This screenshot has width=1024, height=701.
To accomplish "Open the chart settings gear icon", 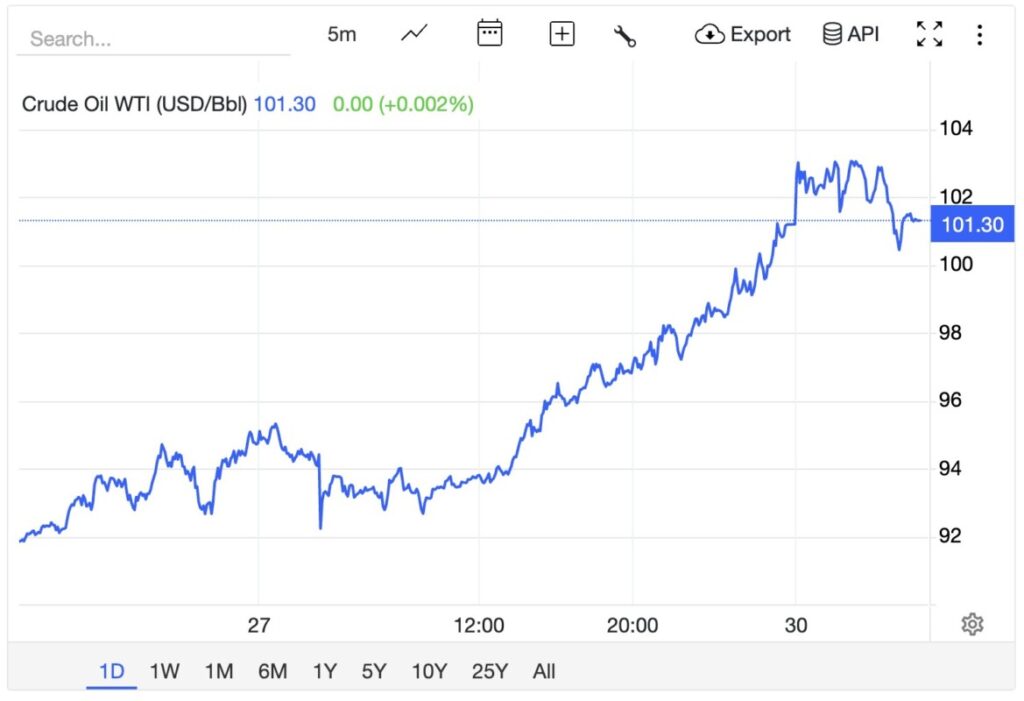I will coord(973,623).
